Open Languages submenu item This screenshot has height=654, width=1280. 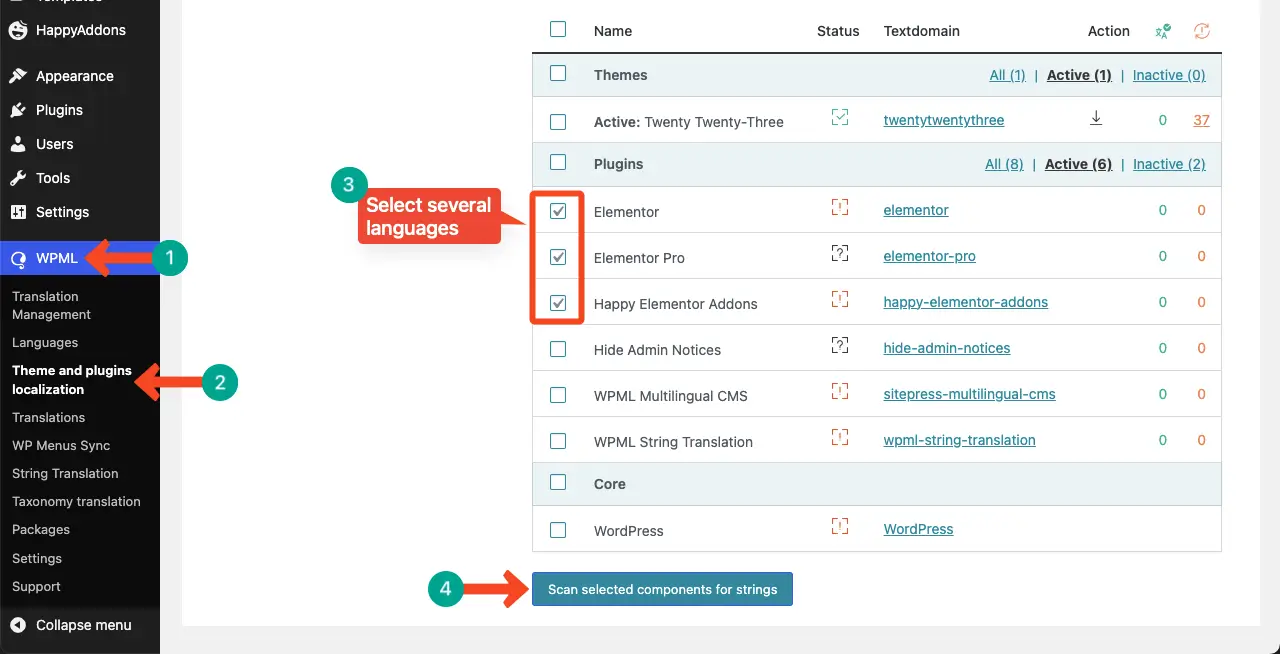(x=45, y=342)
